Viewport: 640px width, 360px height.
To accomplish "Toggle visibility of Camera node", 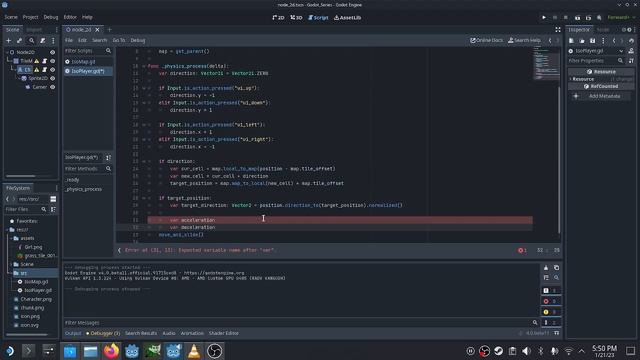I will pos(52,87).
